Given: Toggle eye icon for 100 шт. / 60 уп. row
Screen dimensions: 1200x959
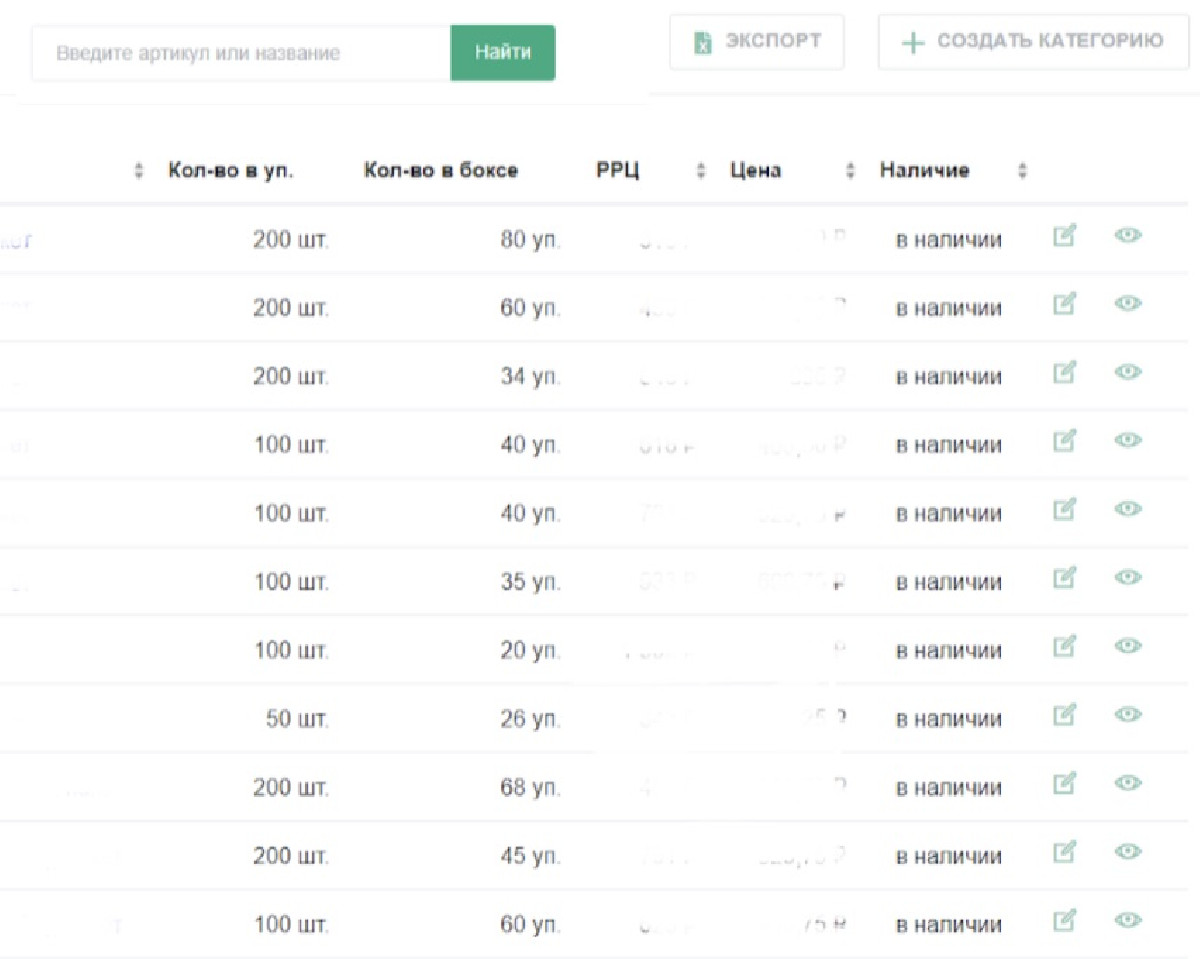Looking at the screenshot, I should [x=1128, y=921].
